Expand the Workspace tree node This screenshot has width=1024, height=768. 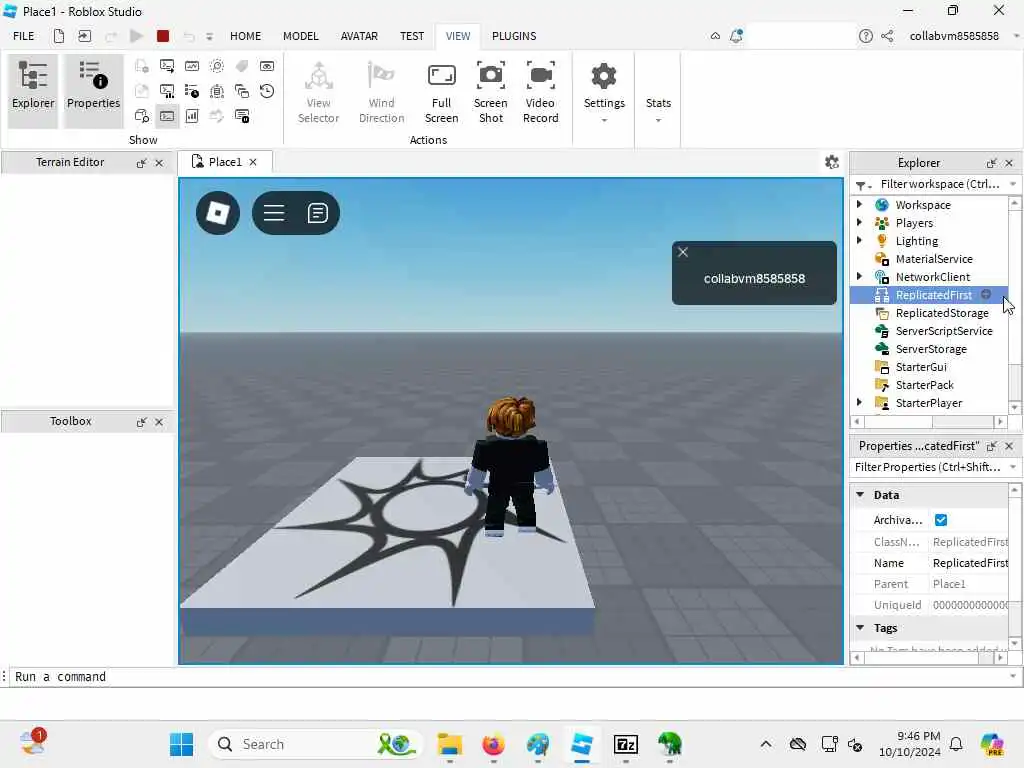(x=859, y=204)
